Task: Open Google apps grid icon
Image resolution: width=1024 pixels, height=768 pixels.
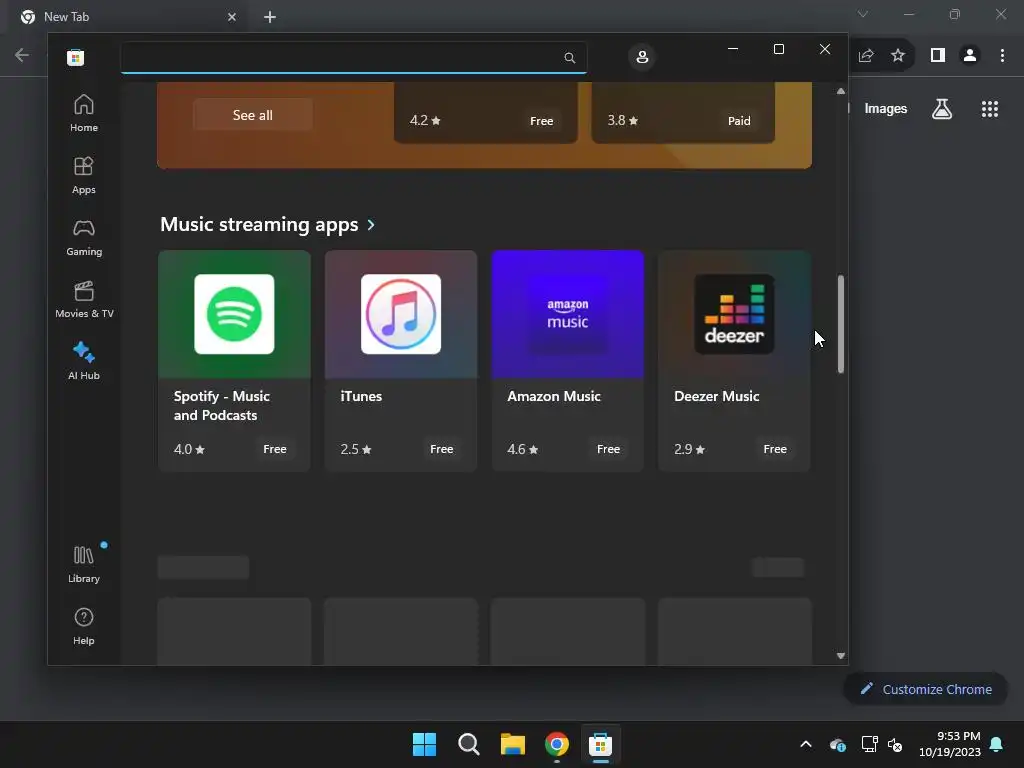Action: click(989, 109)
